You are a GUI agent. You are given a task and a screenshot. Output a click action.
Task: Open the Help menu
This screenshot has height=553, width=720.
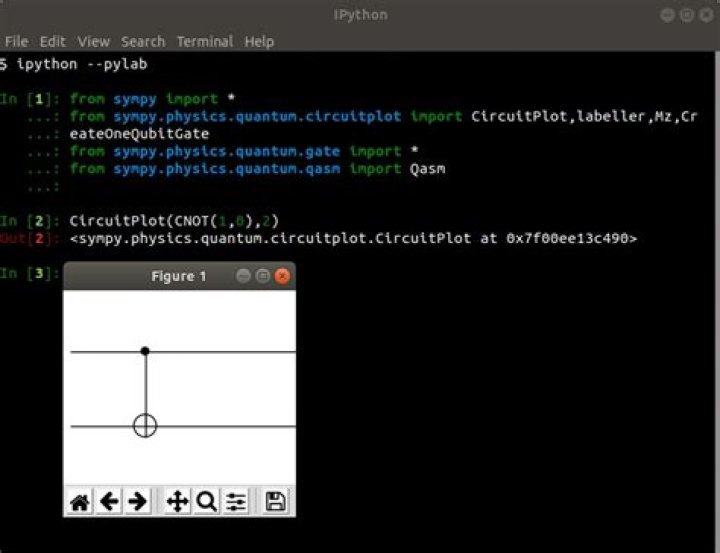(259, 42)
